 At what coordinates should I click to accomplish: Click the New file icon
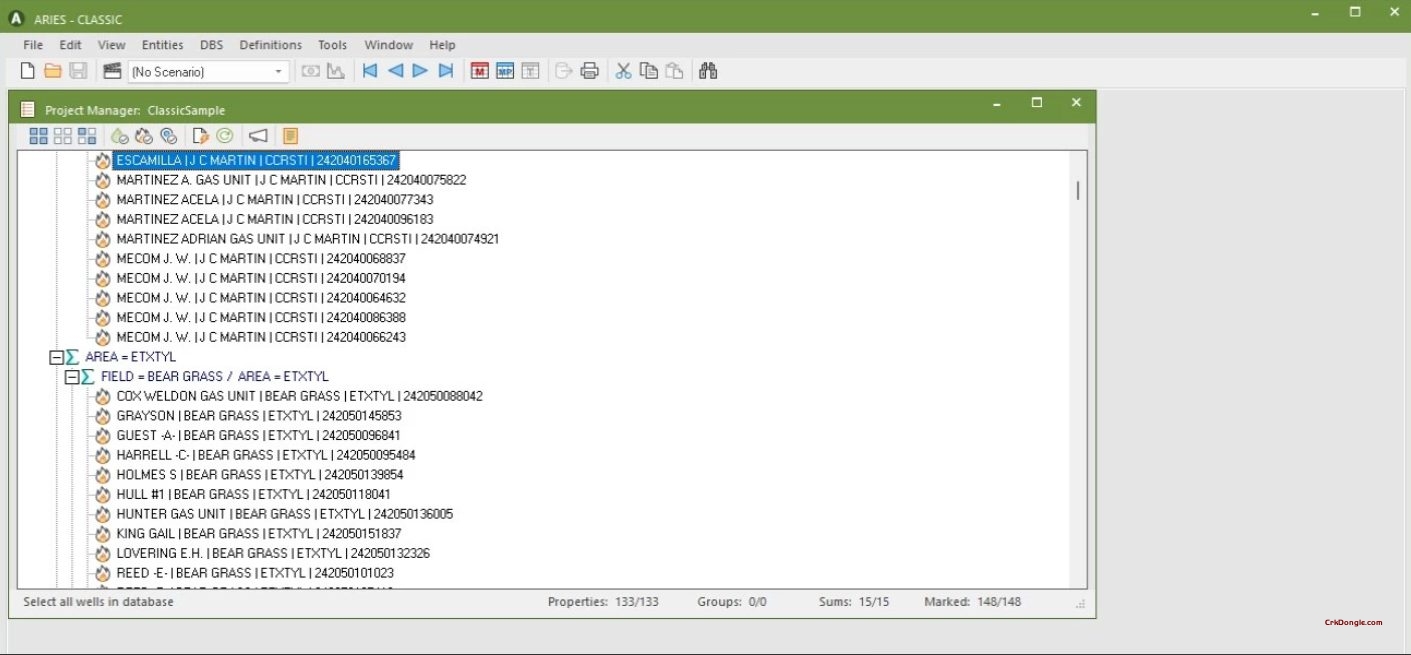[x=28, y=71]
